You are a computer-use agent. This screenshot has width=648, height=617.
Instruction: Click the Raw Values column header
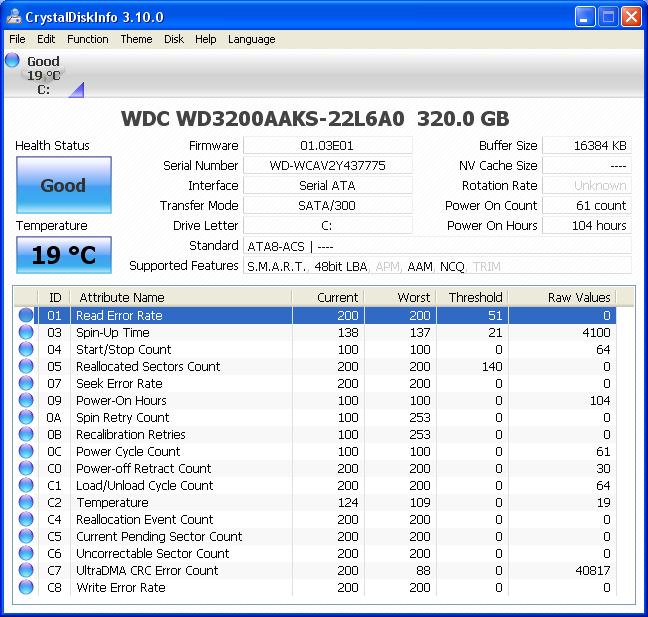tap(562, 297)
